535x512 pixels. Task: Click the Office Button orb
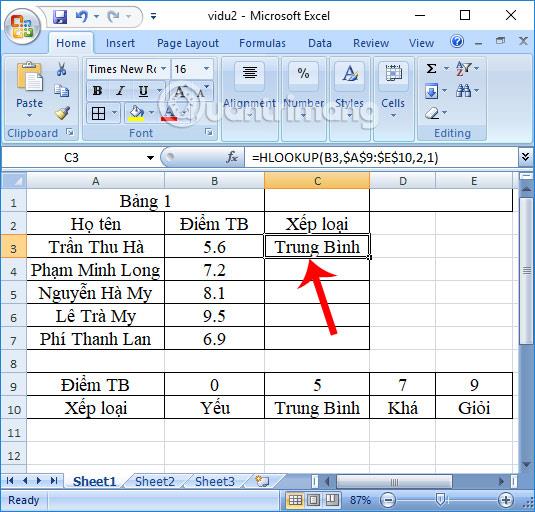(x=22, y=27)
